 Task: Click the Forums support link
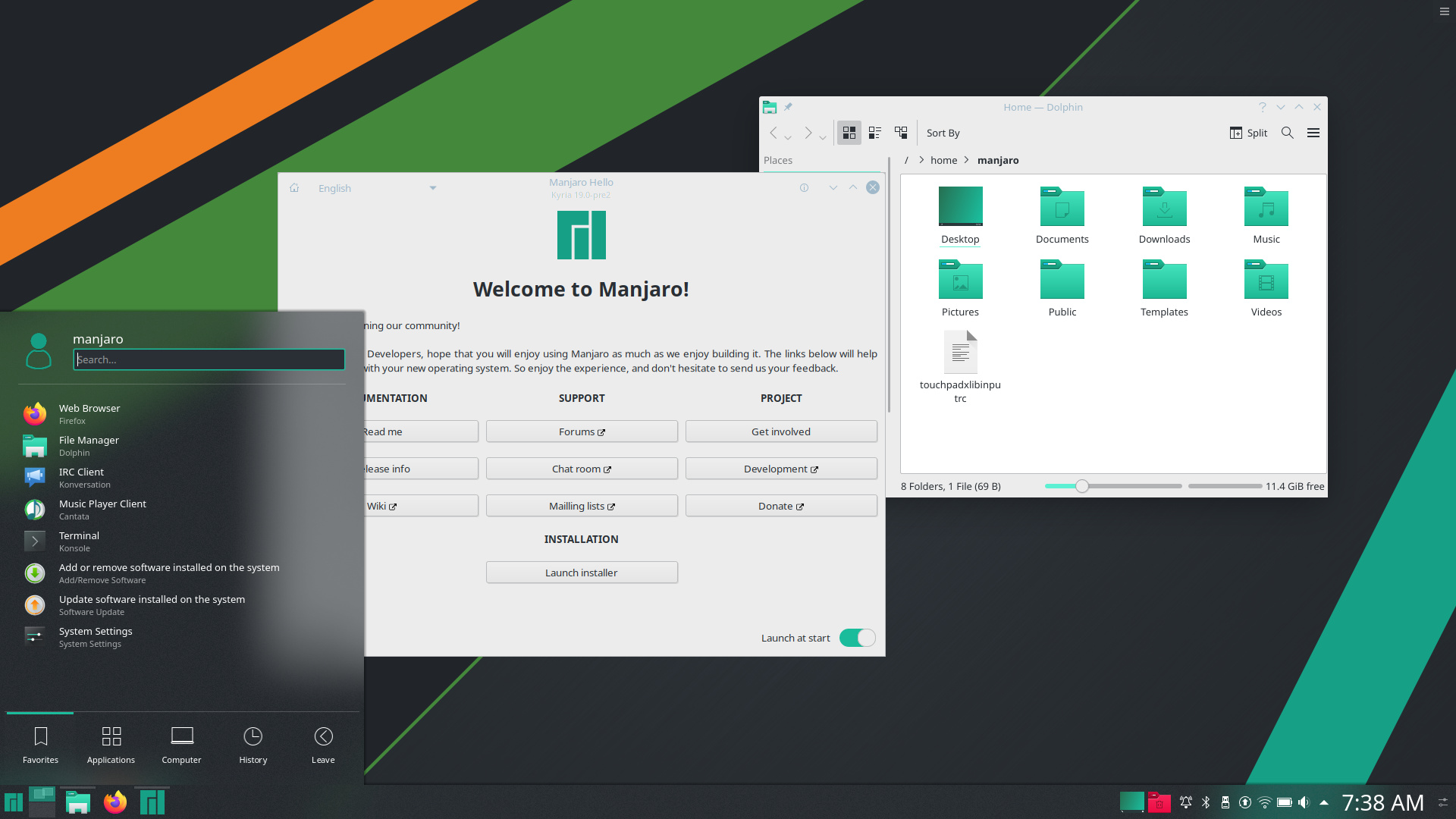pyautogui.click(x=581, y=431)
